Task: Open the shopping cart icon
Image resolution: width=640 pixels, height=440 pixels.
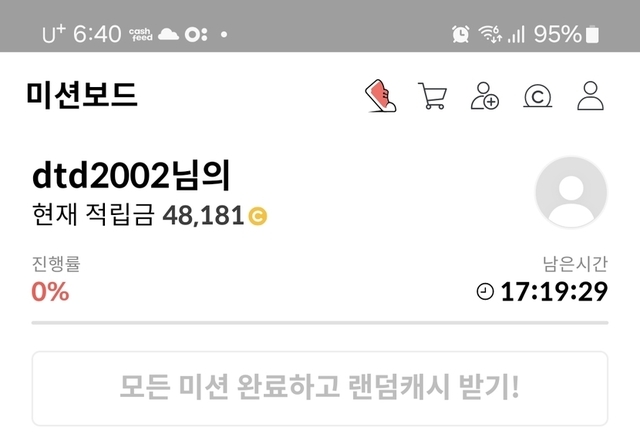Action: [x=432, y=96]
